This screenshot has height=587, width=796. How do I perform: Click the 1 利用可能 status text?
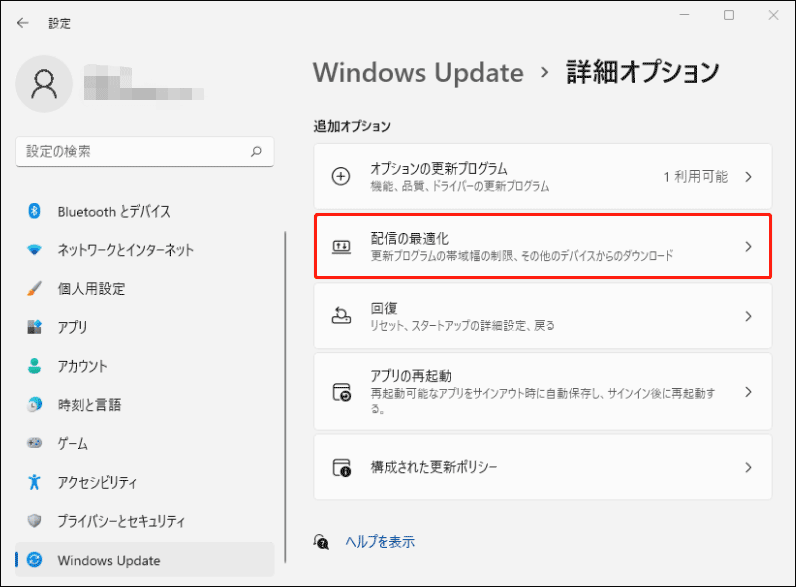695,177
